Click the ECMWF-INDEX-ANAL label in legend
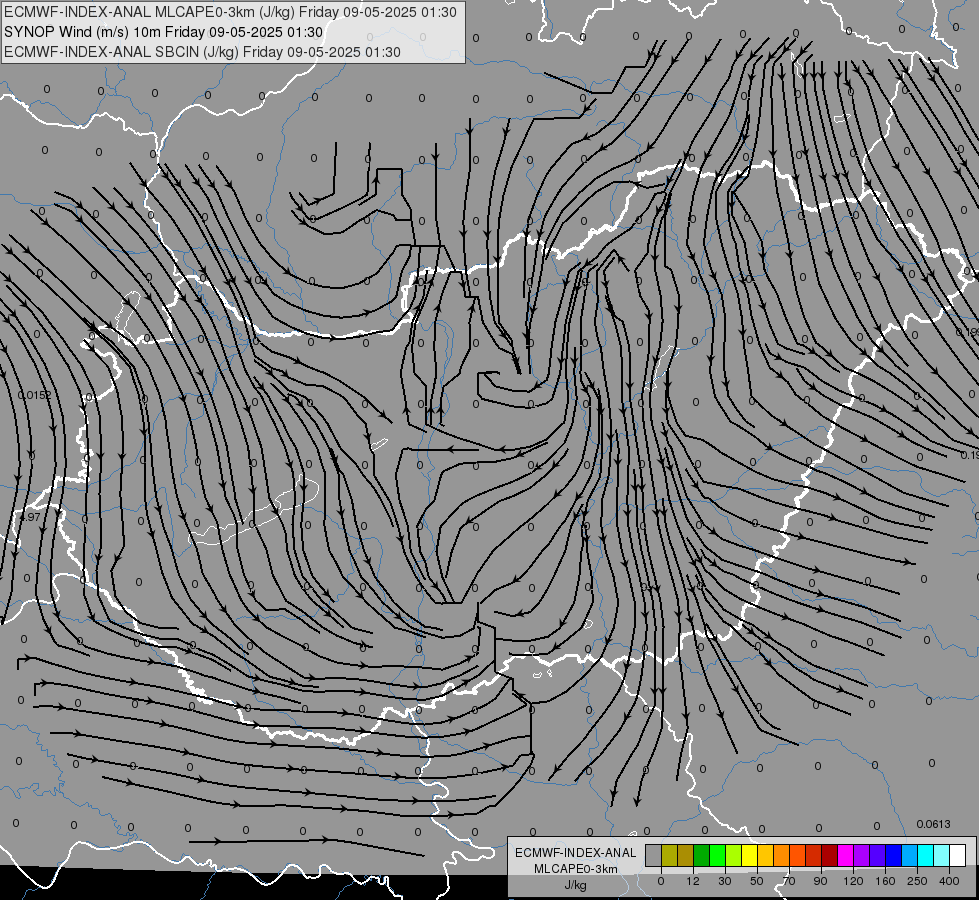This screenshot has width=979, height=900. tap(576, 853)
